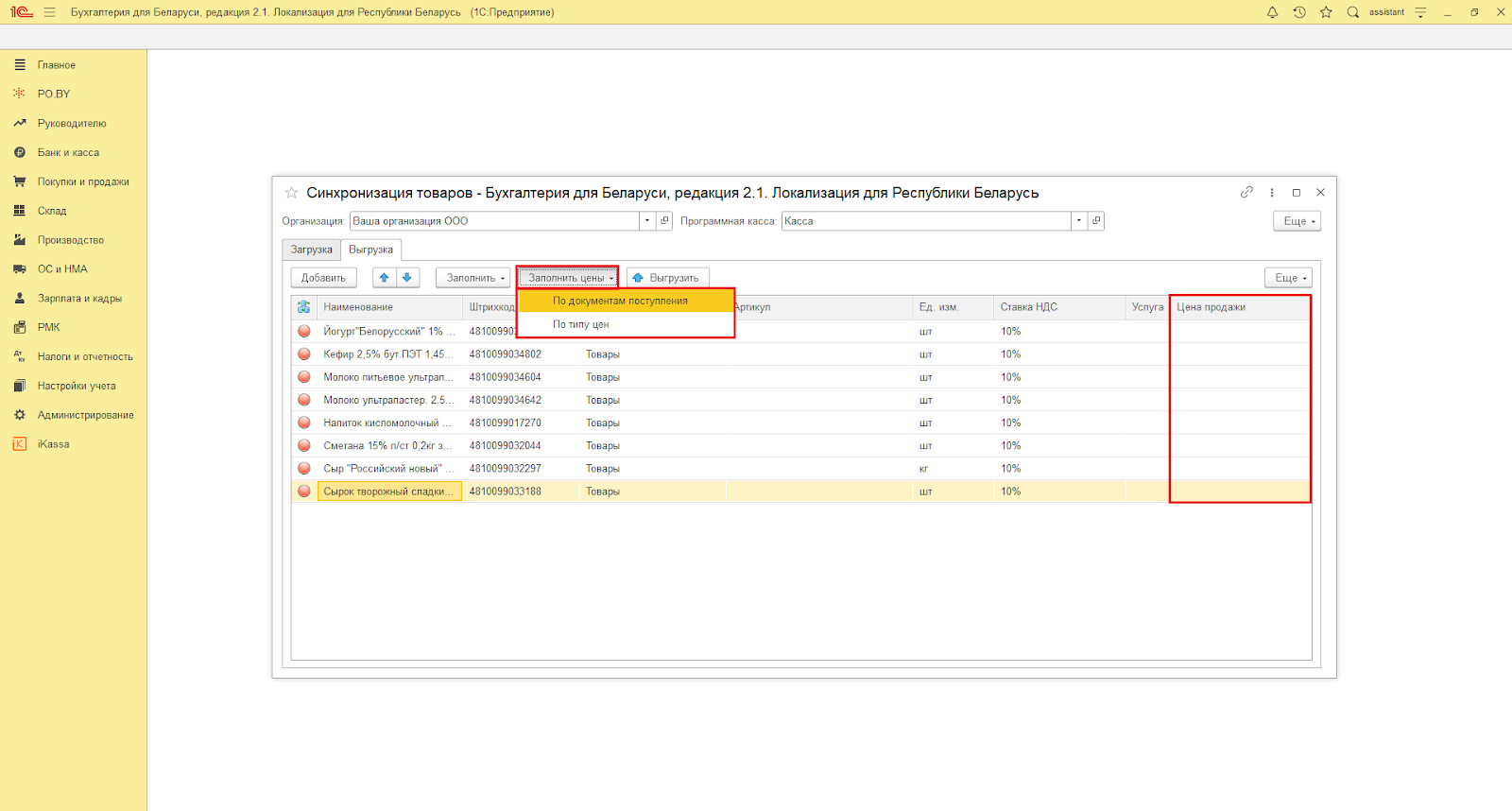
Task: Click the assistant user name in title bar
Action: pos(1386,12)
